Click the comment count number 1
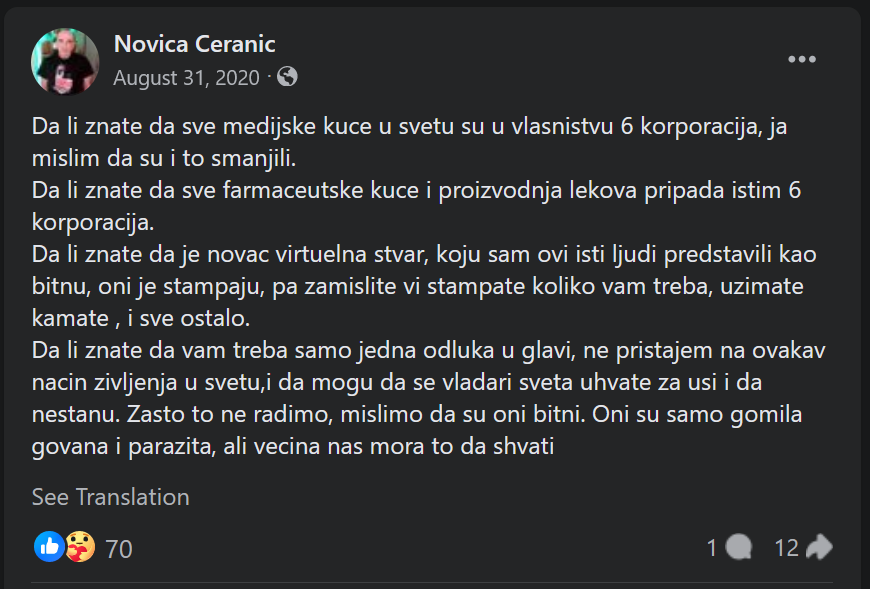 click(x=712, y=548)
